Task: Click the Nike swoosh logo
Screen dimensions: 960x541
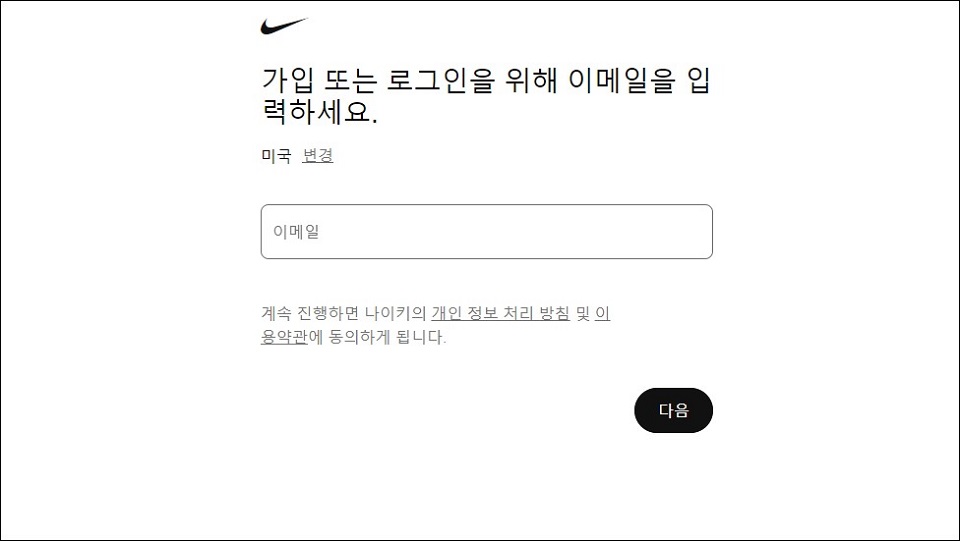Action: pos(284,26)
